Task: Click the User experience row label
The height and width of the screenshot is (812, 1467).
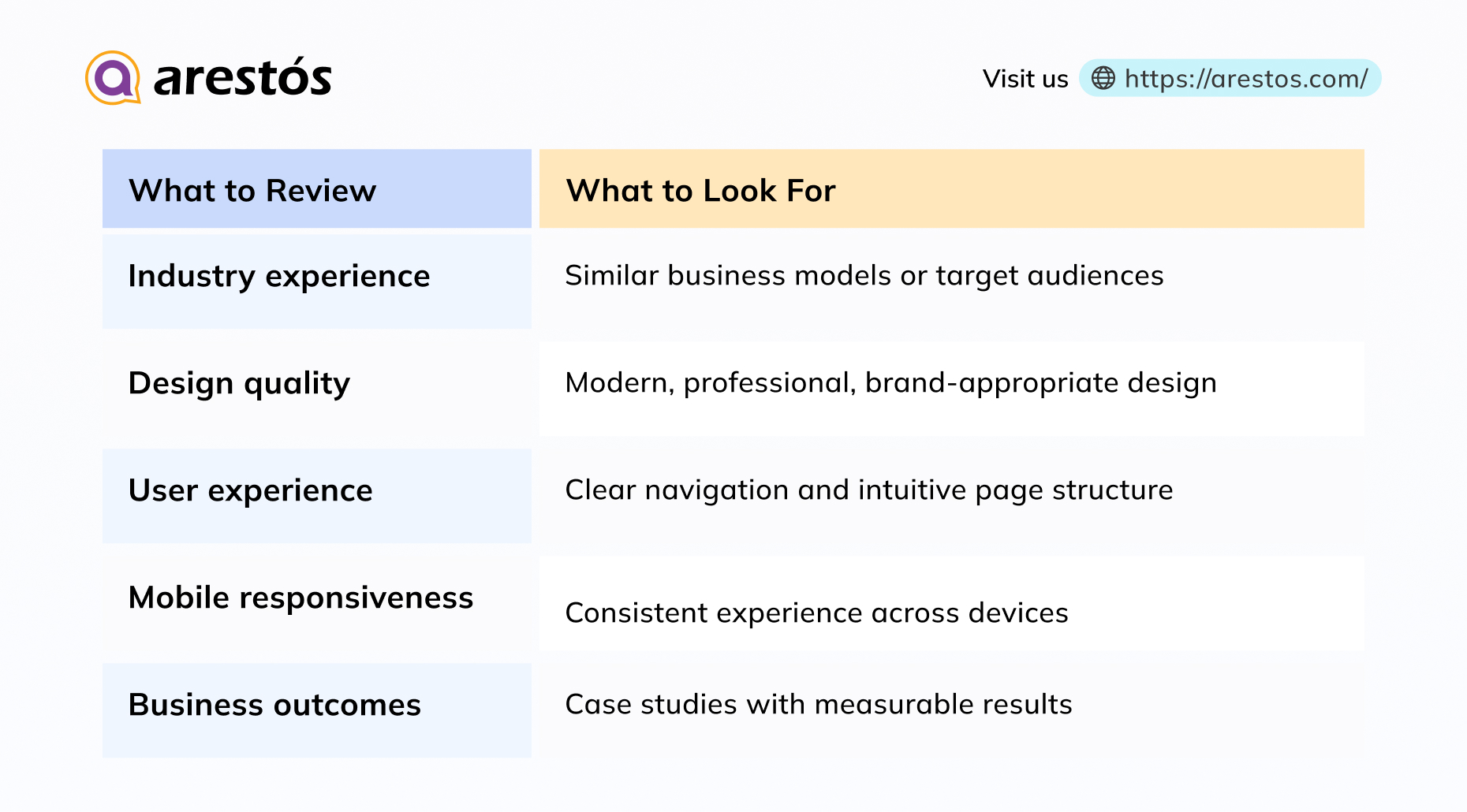Action: click(250, 490)
